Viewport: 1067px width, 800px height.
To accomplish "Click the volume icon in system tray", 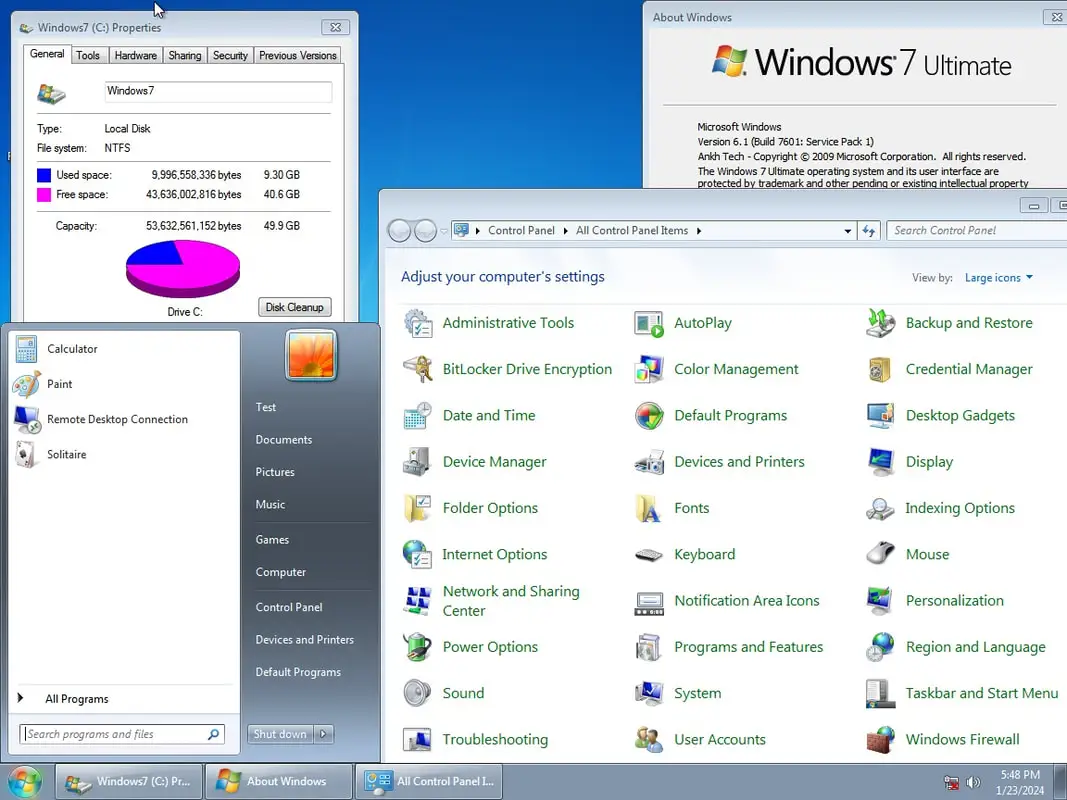I will [974, 782].
